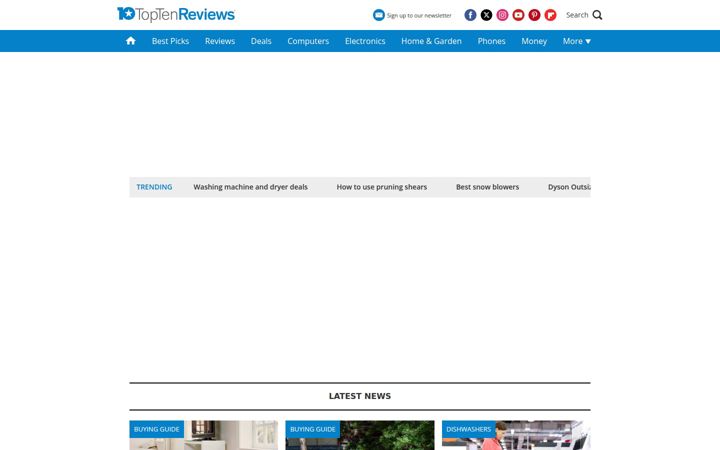
Task: Open the Flipboard social icon
Action: click(551, 15)
